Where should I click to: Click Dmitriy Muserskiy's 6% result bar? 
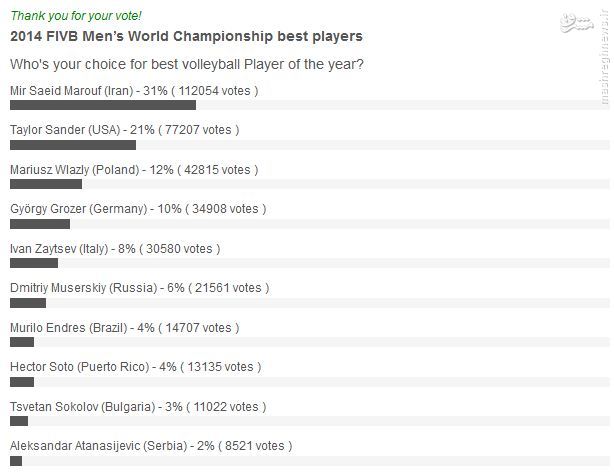click(27, 302)
